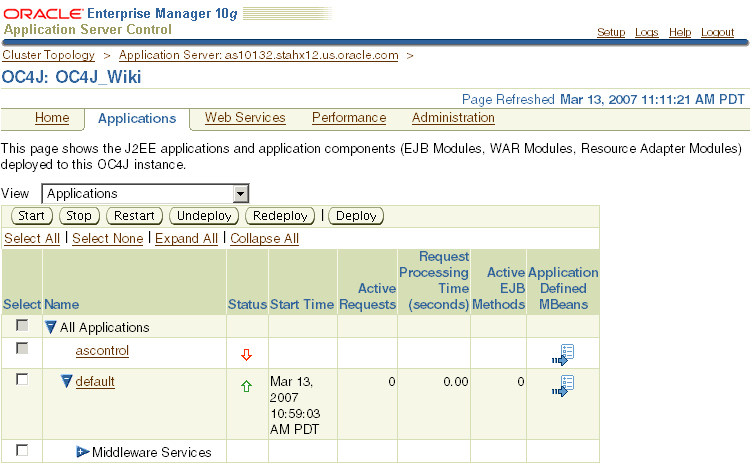Tick the default application checkbox
The image size is (753, 470).
(22, 379)
